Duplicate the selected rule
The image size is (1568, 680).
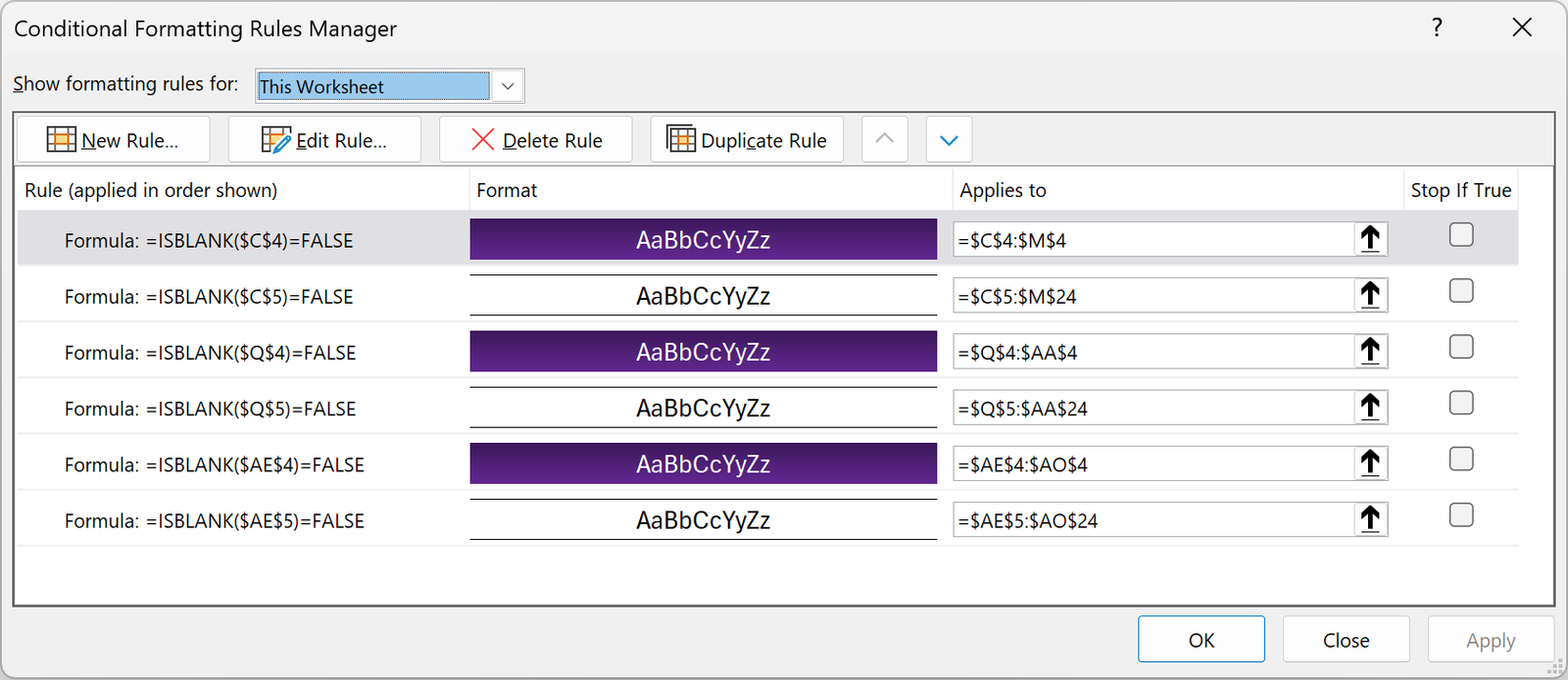pyautogui.click(x=747, y=140)
